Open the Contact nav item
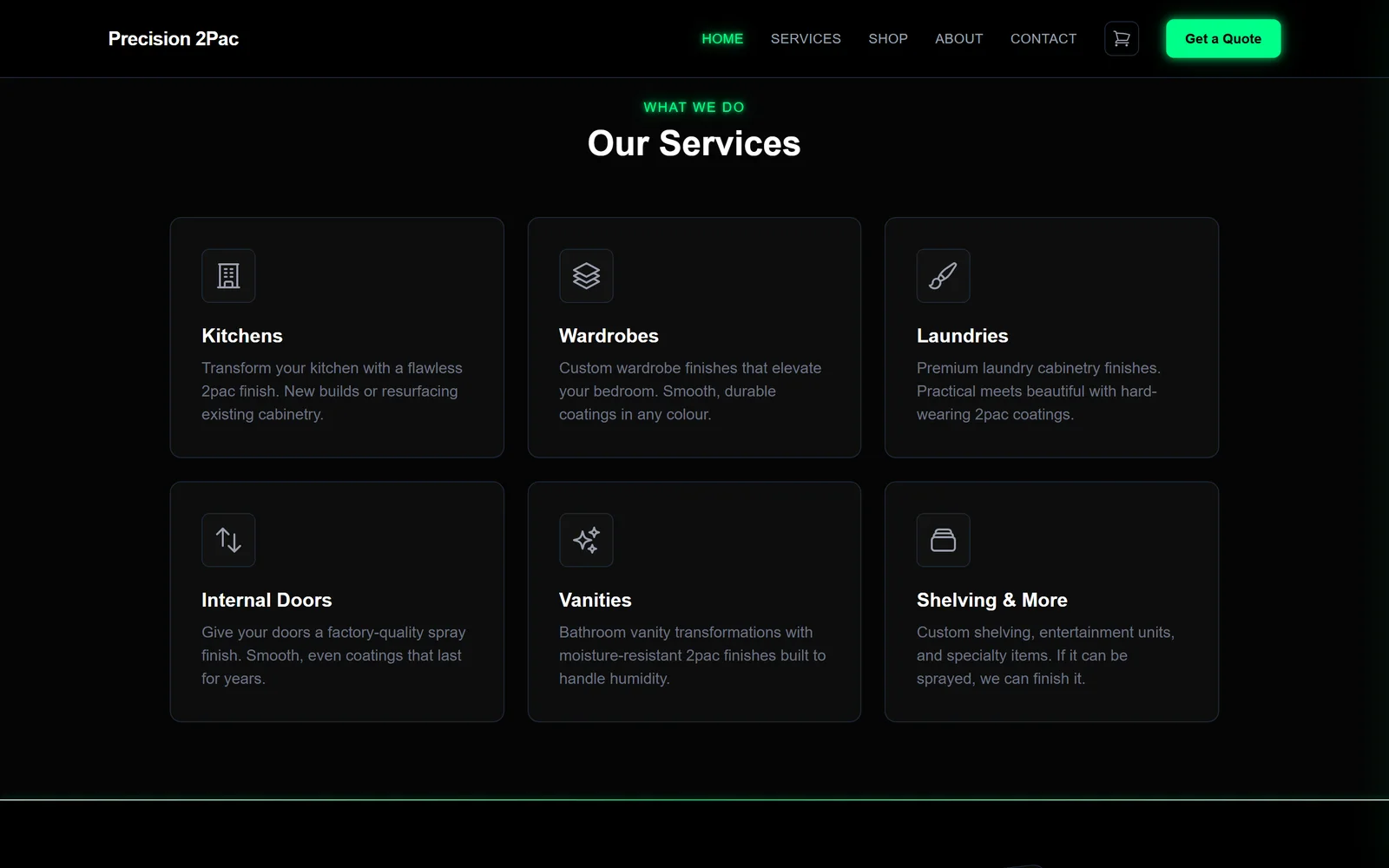 pos(1043,39)
